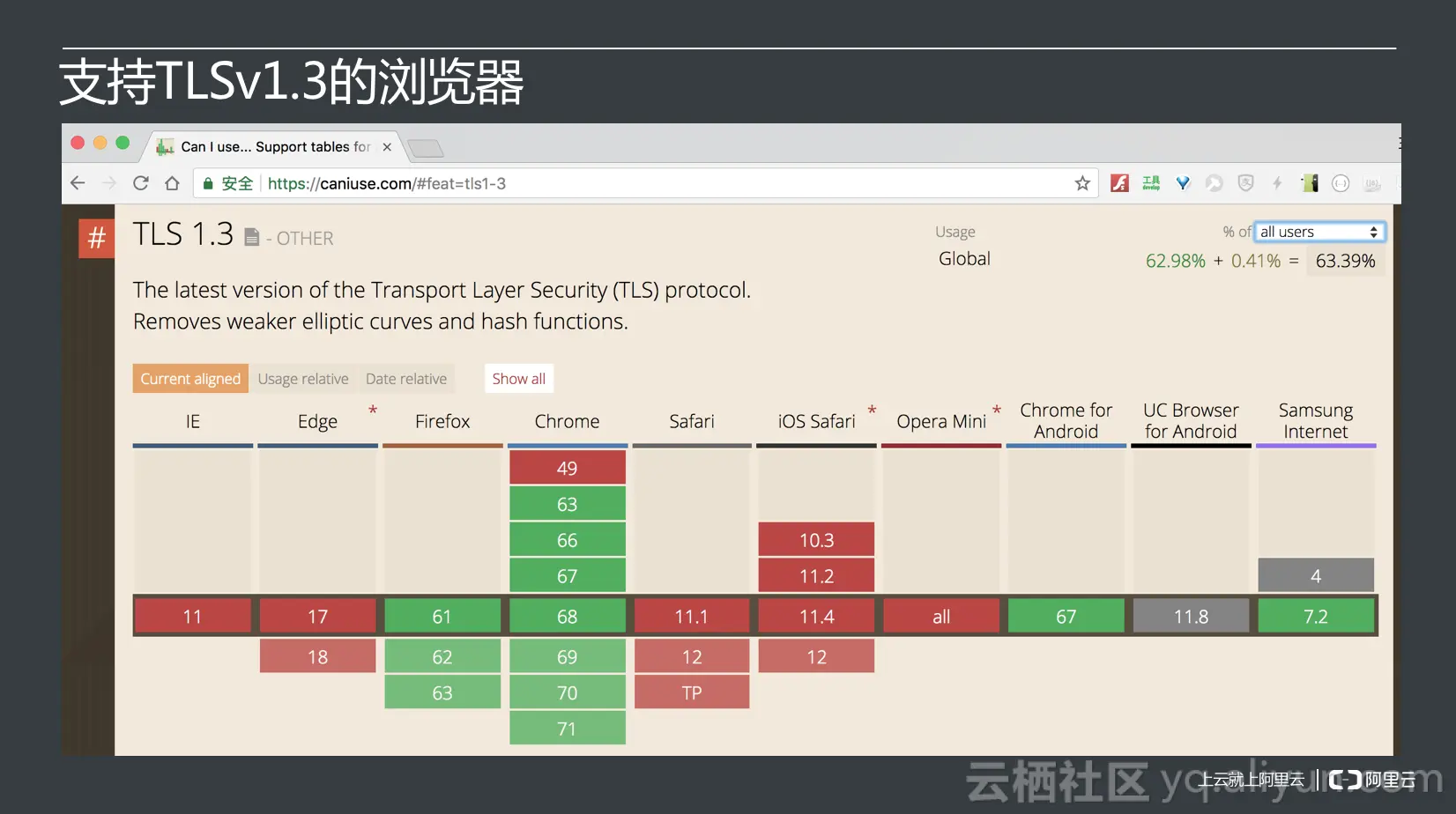Select the Safari 11.1 version cell

[692, 616]
